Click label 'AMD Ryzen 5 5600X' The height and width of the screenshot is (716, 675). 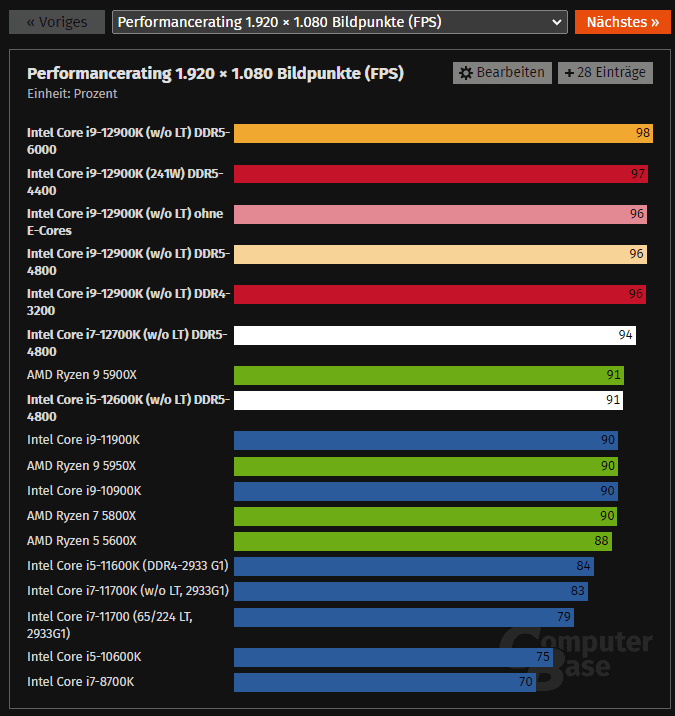pyautogui.click(x=82, y=541)
